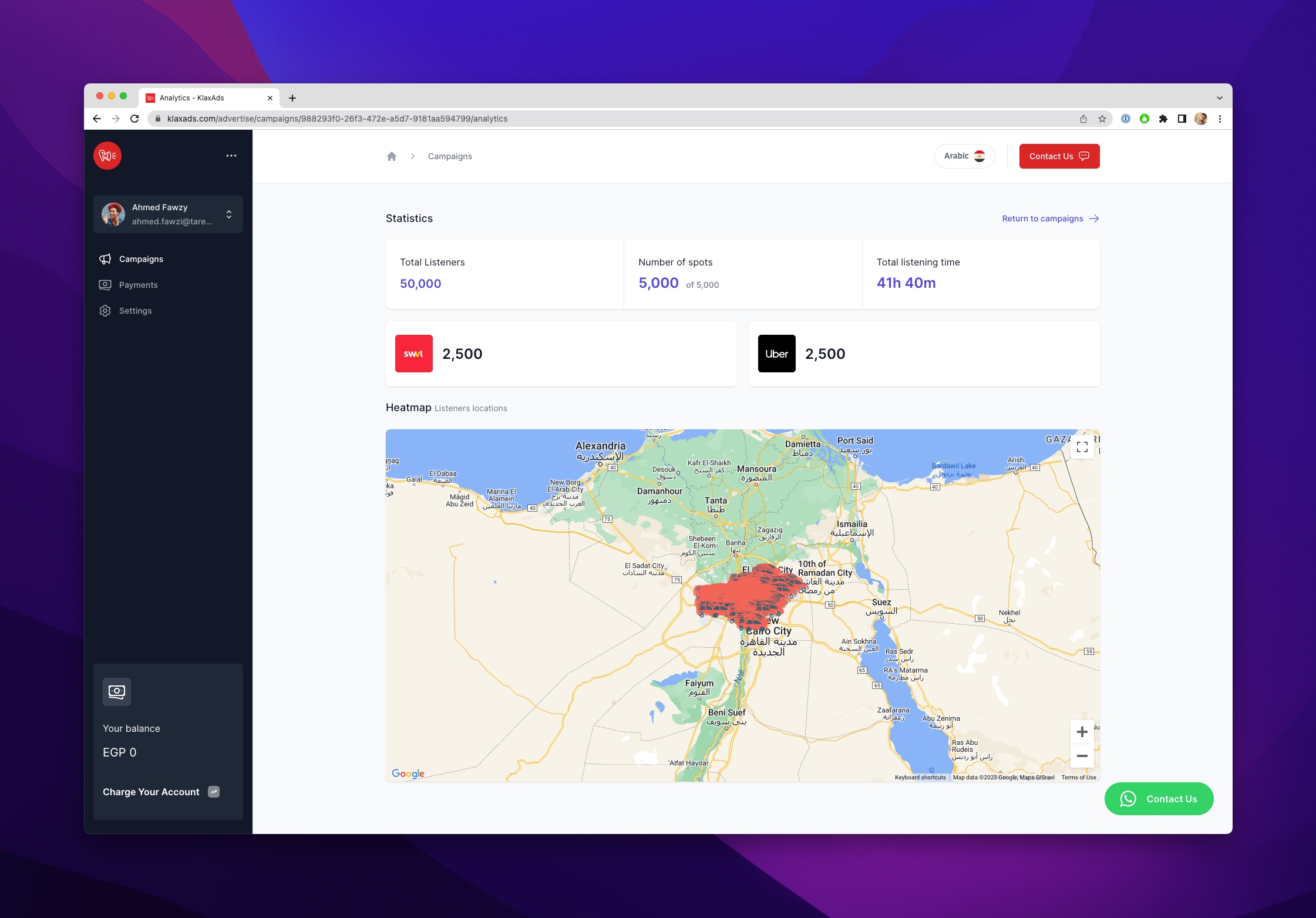
Task: Expand the Ahmed Fawzy account switcher
Action: [x=168, y=214]
